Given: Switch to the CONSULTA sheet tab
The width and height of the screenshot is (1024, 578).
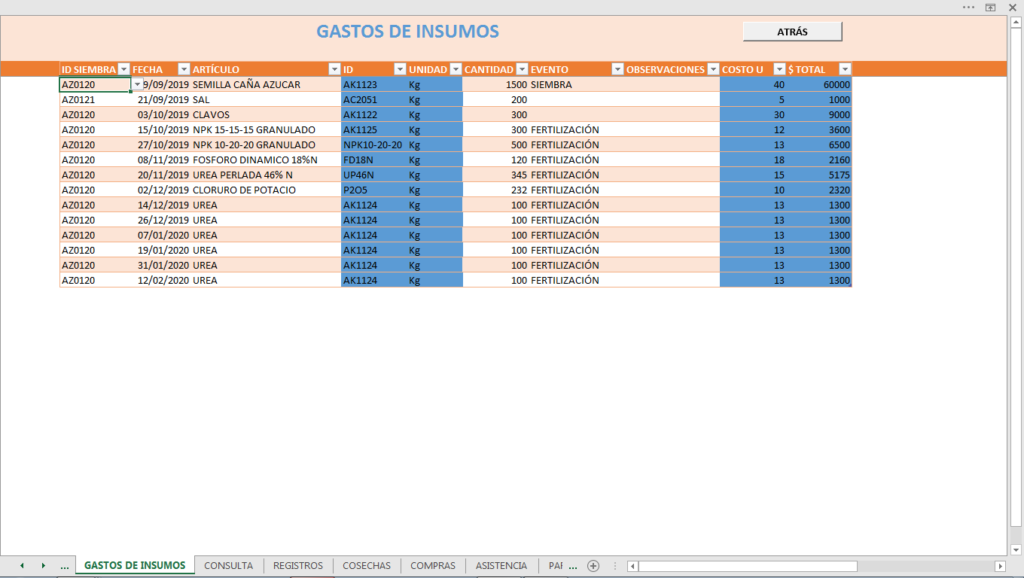Looking at the screenshot, I should click(x=228, y=566).
